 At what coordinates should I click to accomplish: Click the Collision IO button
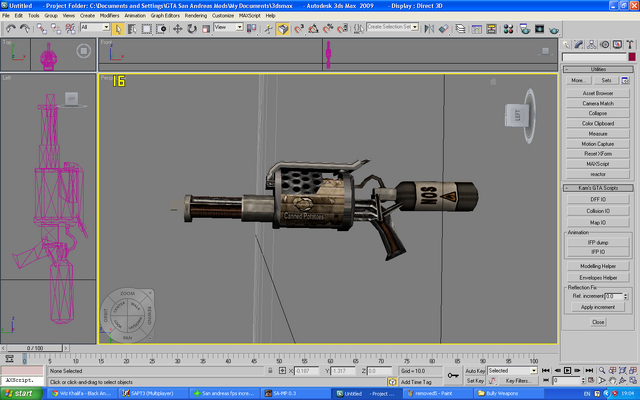(598, 211)
